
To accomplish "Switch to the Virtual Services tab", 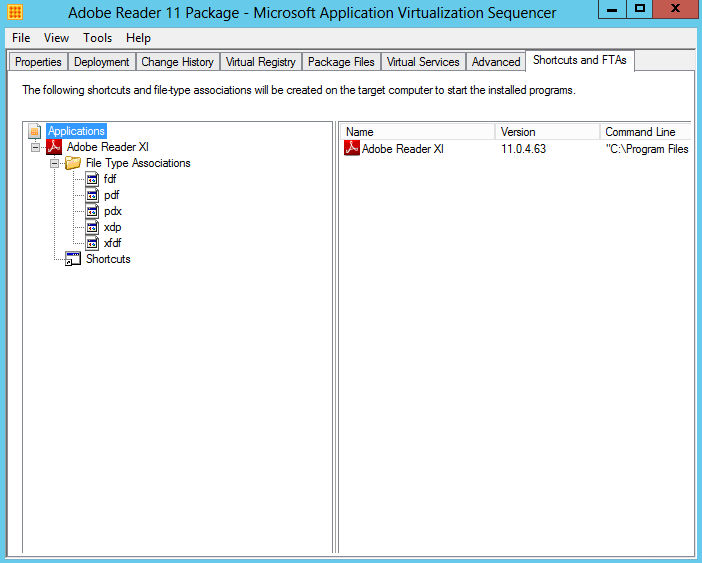I will tap(423, 62).
